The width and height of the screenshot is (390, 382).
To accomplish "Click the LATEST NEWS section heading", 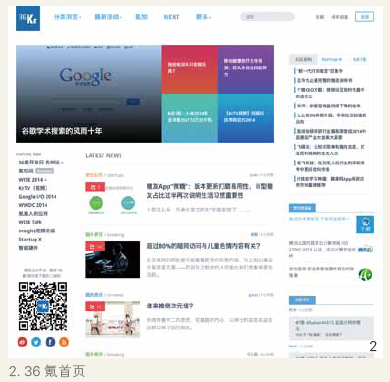I will [x=104, y=156].
